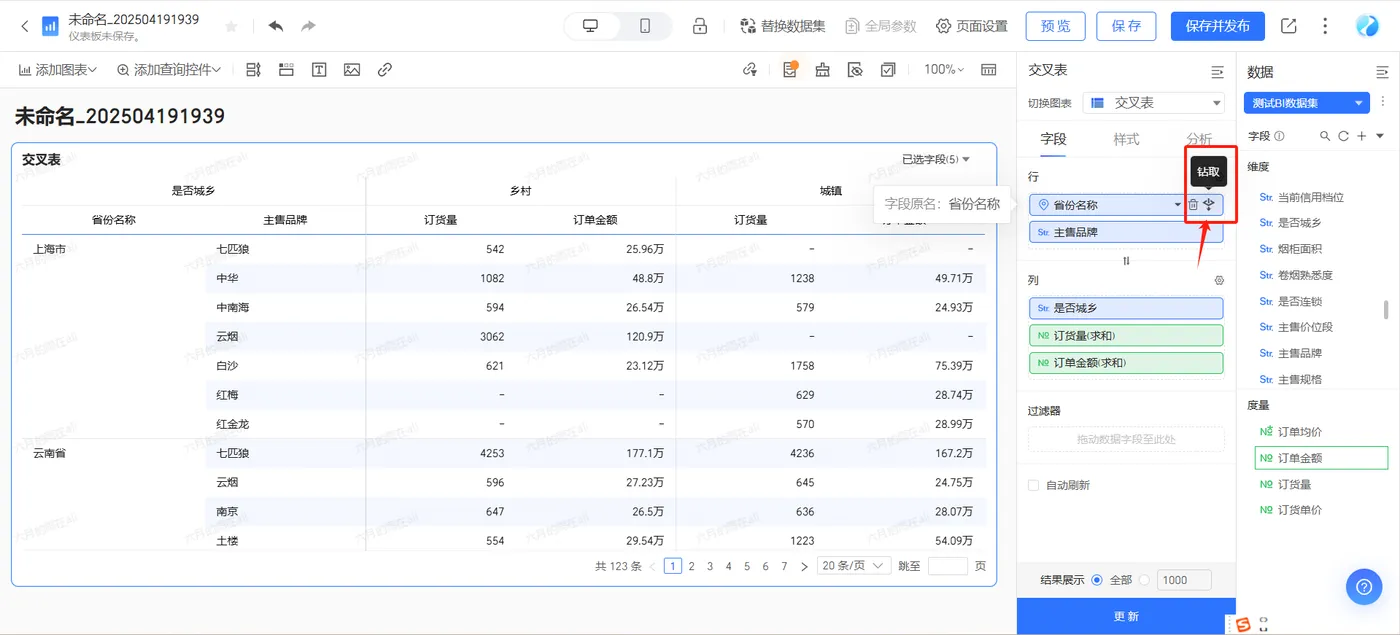Open 添加查询控件 dropdown

coord(169,70)
